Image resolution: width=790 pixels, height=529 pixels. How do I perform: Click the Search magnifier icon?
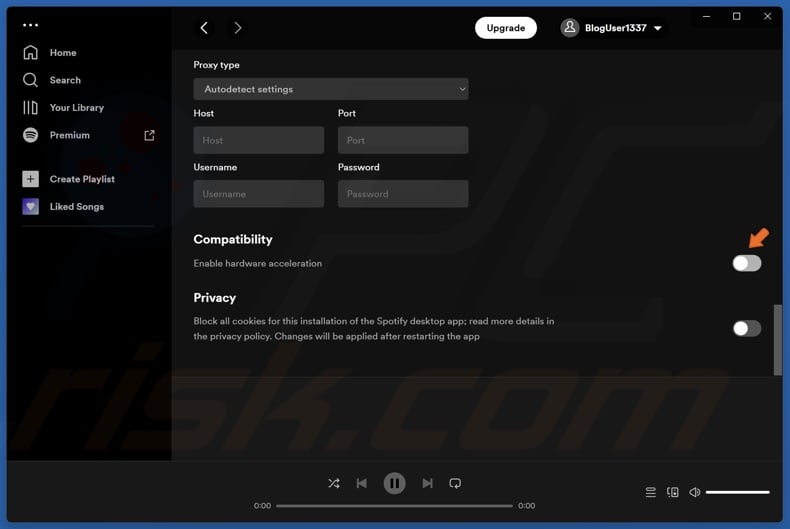point(30,80)
